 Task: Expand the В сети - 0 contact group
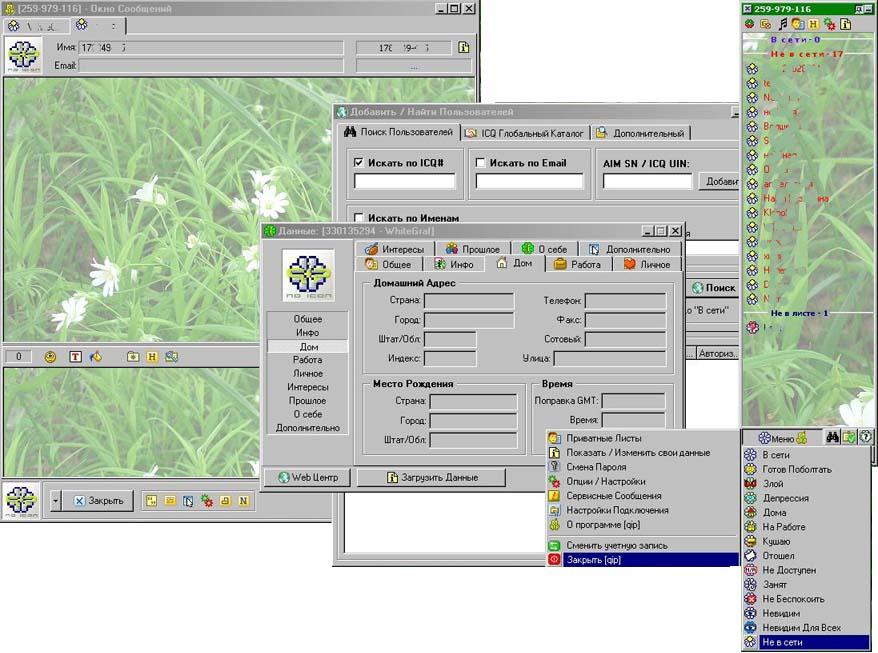pos(795,40)
